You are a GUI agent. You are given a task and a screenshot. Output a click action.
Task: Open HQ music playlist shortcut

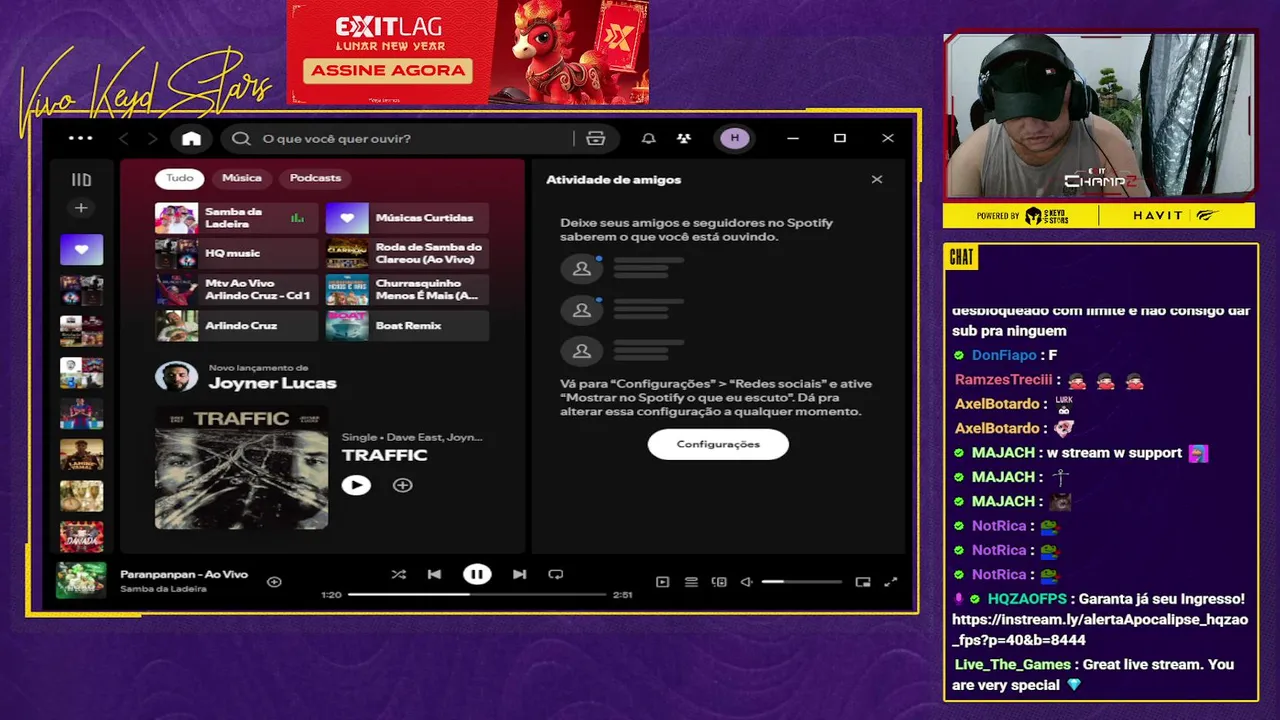tap(237, 254)
